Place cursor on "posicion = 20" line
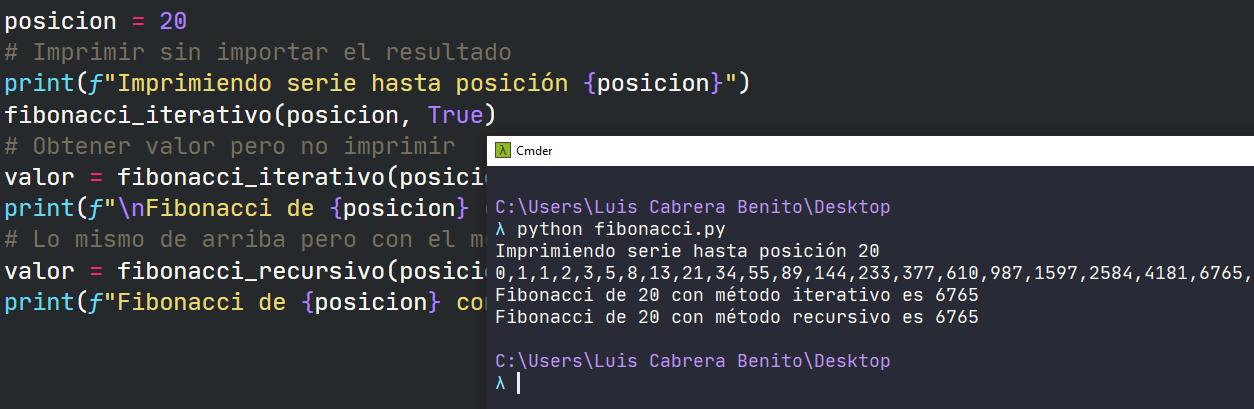This screenshot has height=409, width=1254. tap(60, 21)
